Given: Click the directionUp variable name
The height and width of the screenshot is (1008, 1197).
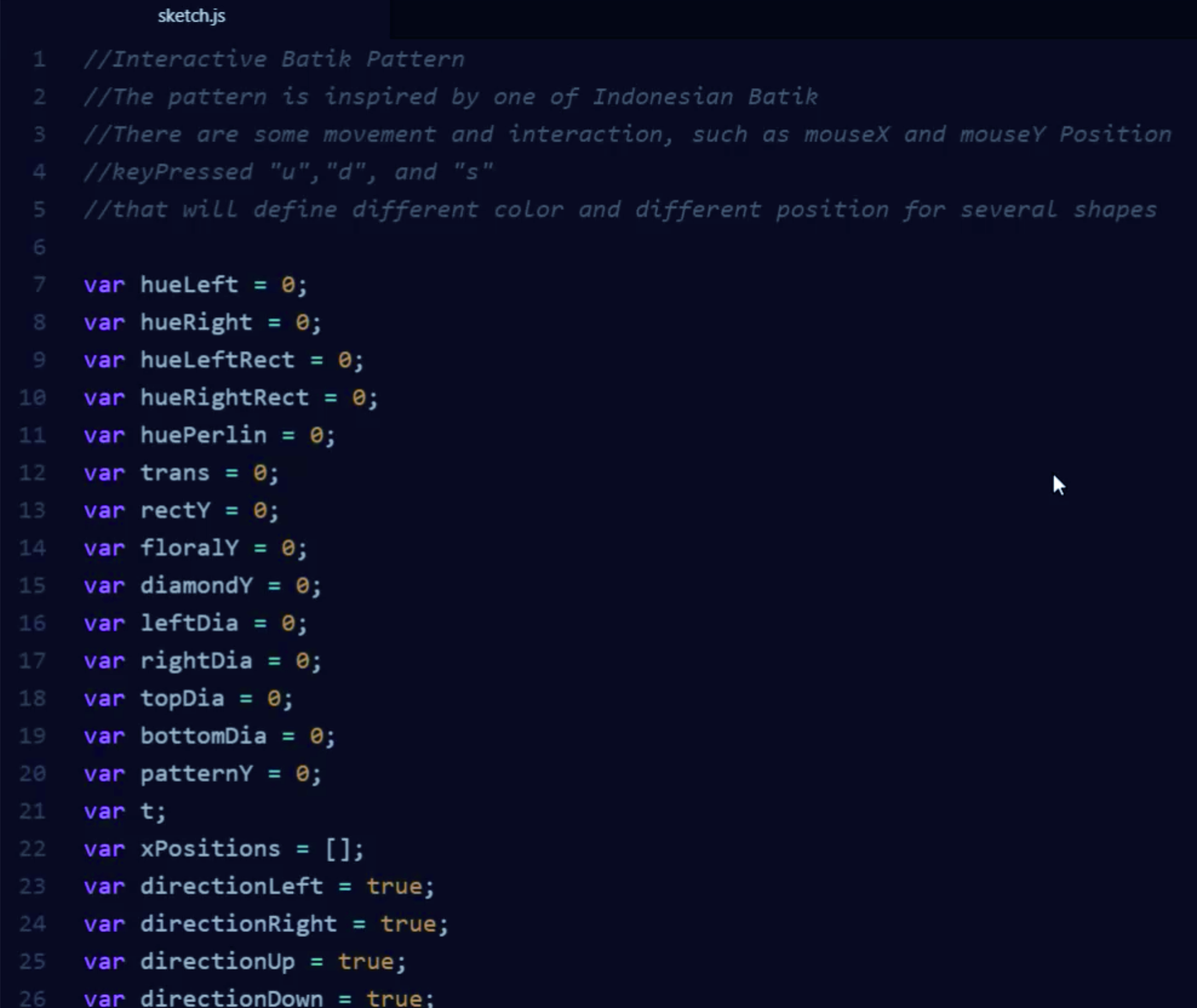Looking at the screenshot, I should 217,962.
